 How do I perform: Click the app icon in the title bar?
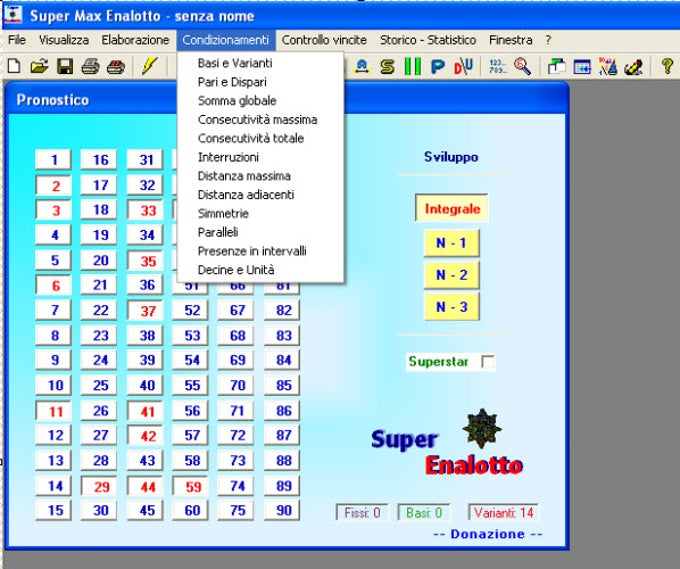13,14
